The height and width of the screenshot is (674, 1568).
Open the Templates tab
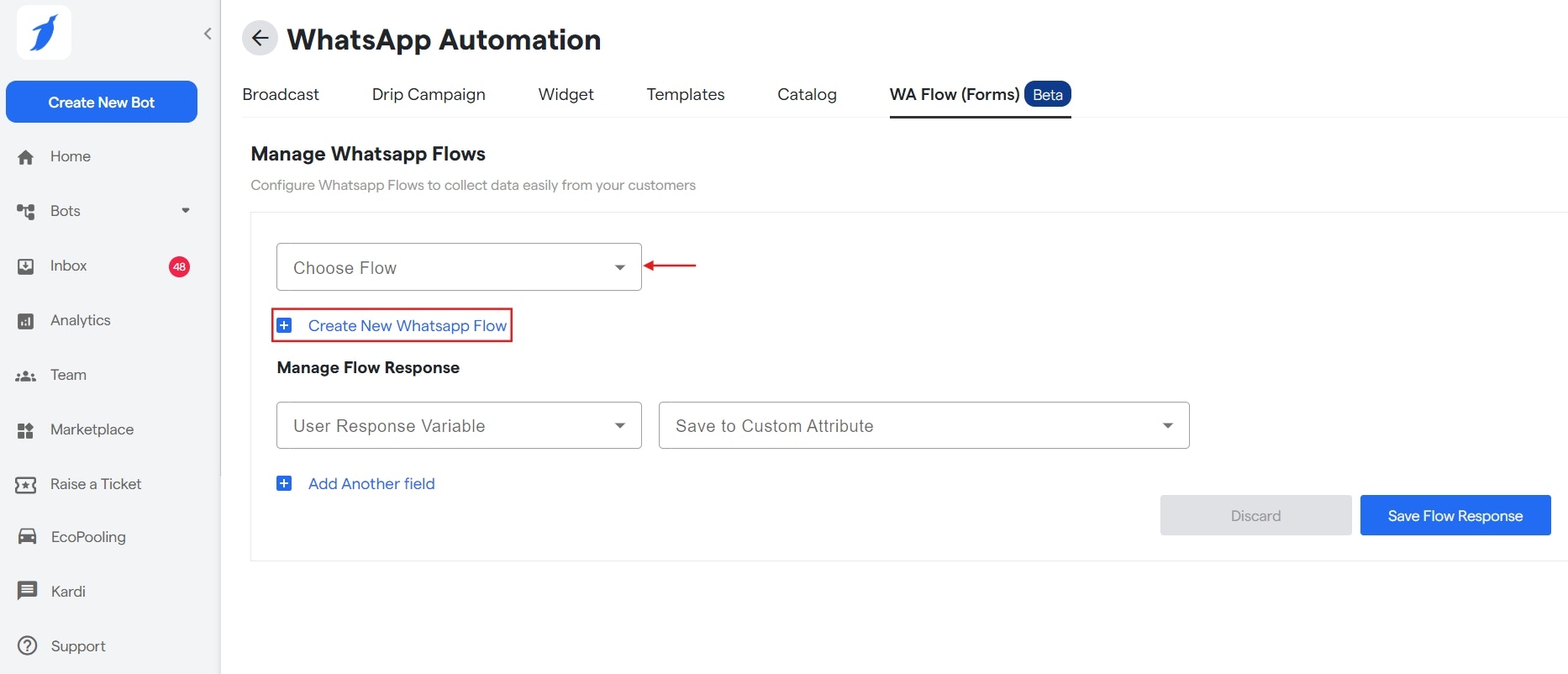click(685, 94)
